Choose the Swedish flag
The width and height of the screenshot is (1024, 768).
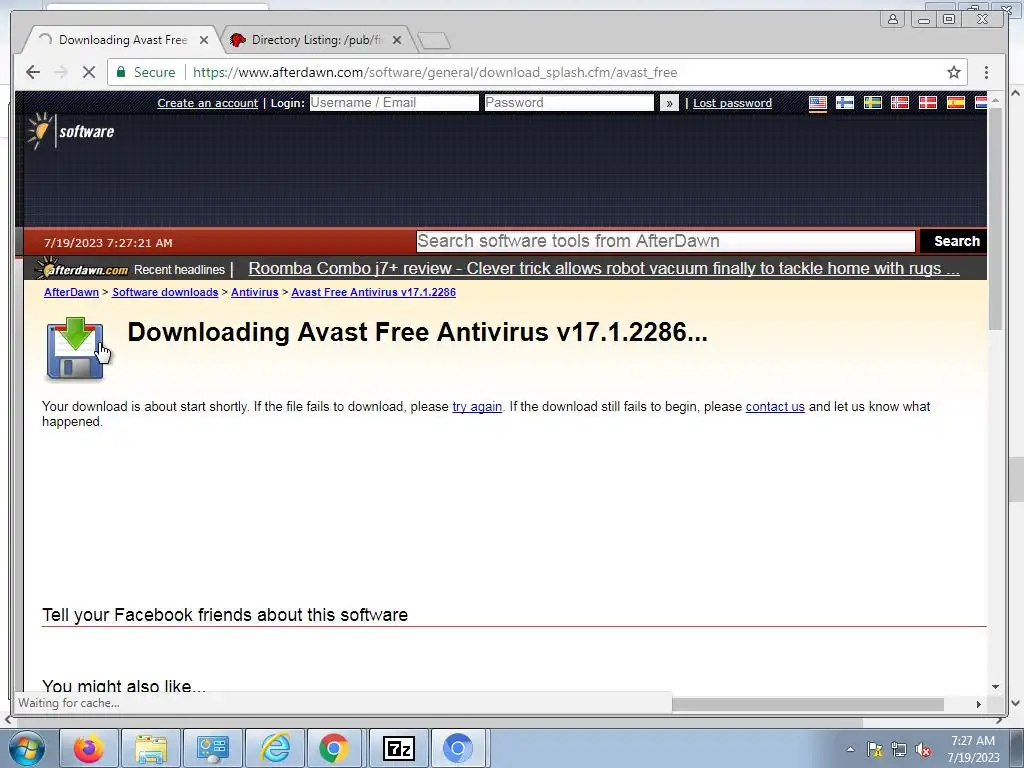point(872,103)
